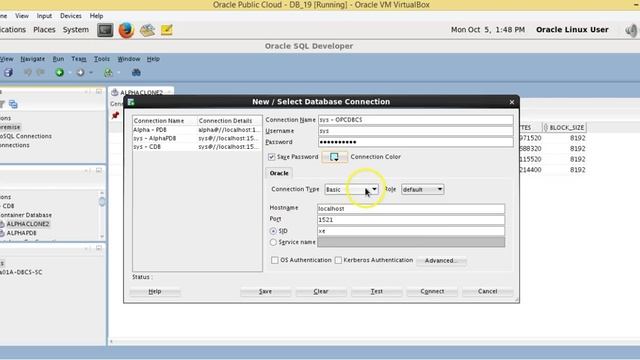Screen dimensions: 640x360
Task: Click the Password input field
Action: click(x=416, y=142)
